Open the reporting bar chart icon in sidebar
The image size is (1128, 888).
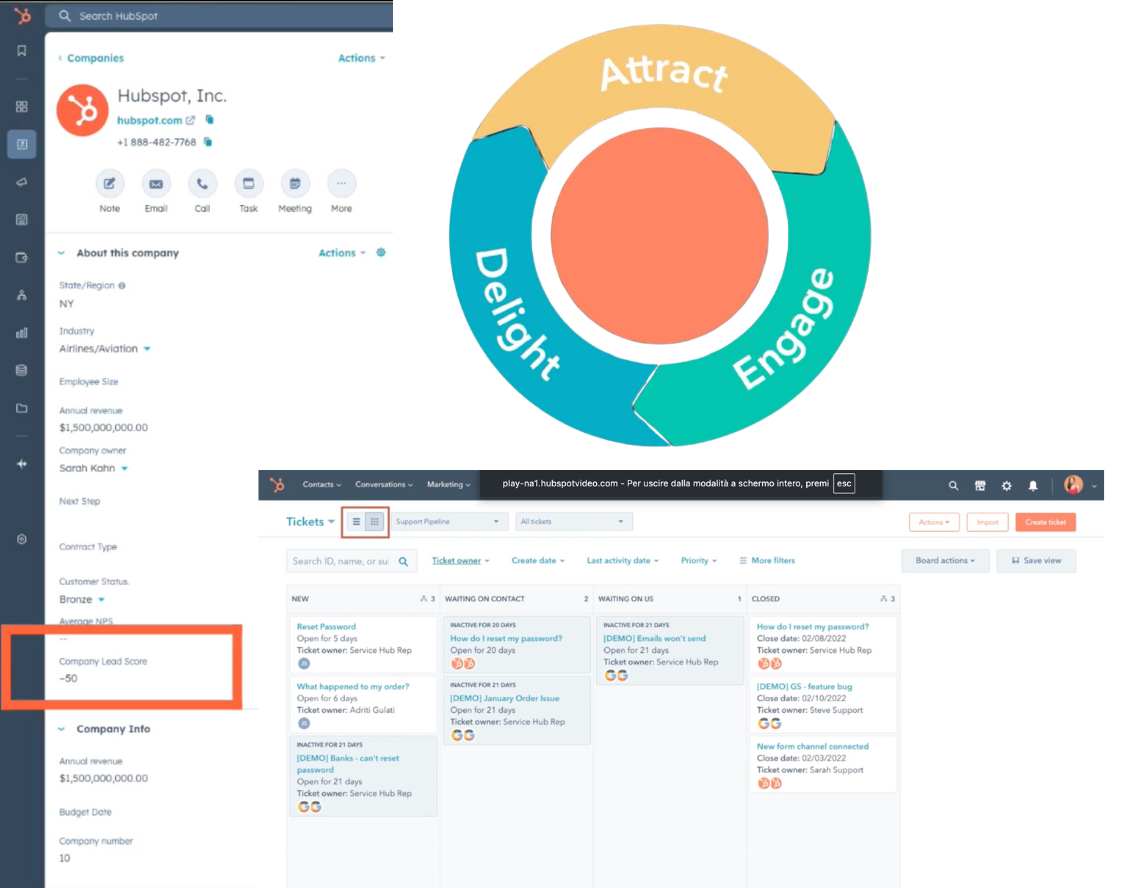[21, 332]
